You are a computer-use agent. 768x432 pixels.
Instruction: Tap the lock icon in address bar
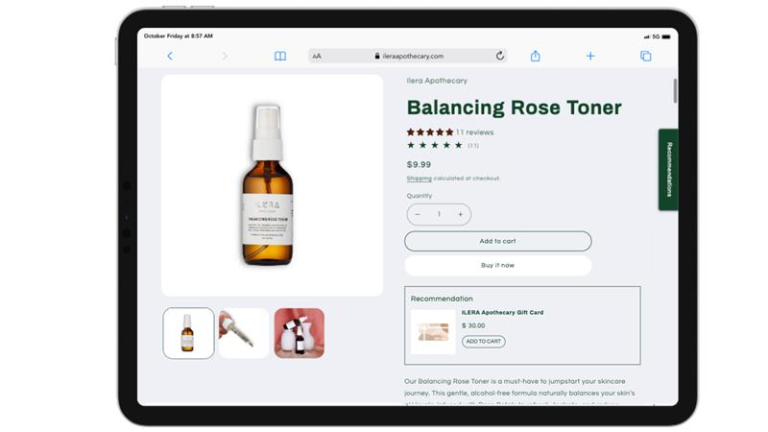pos(377,56)
